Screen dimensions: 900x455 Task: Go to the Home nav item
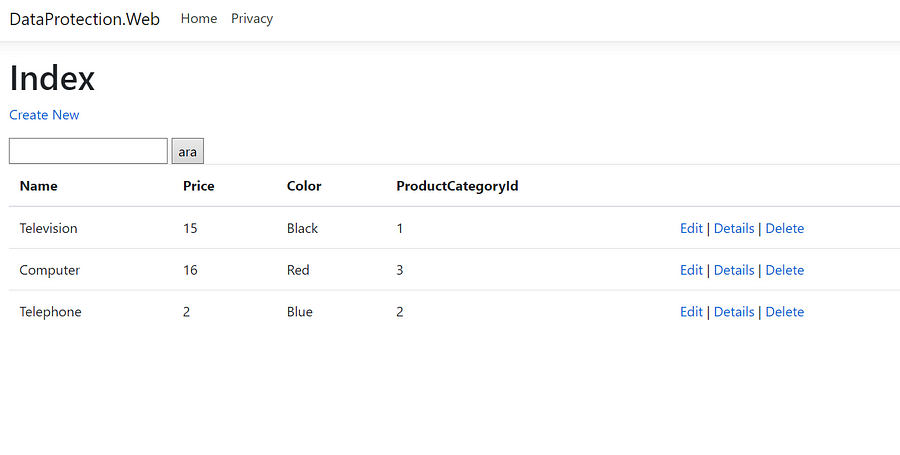click(x=199, y=18)
